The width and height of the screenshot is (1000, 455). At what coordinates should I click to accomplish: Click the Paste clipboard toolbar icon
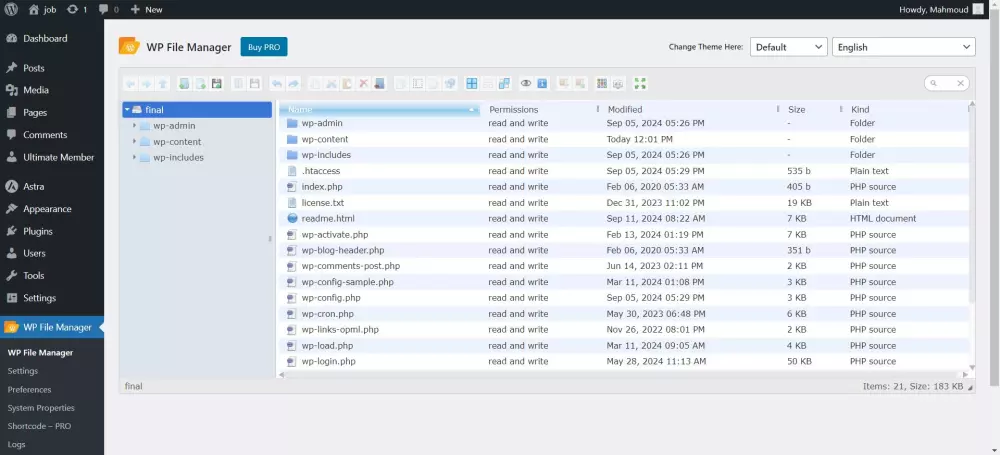(x=347, y=84)
